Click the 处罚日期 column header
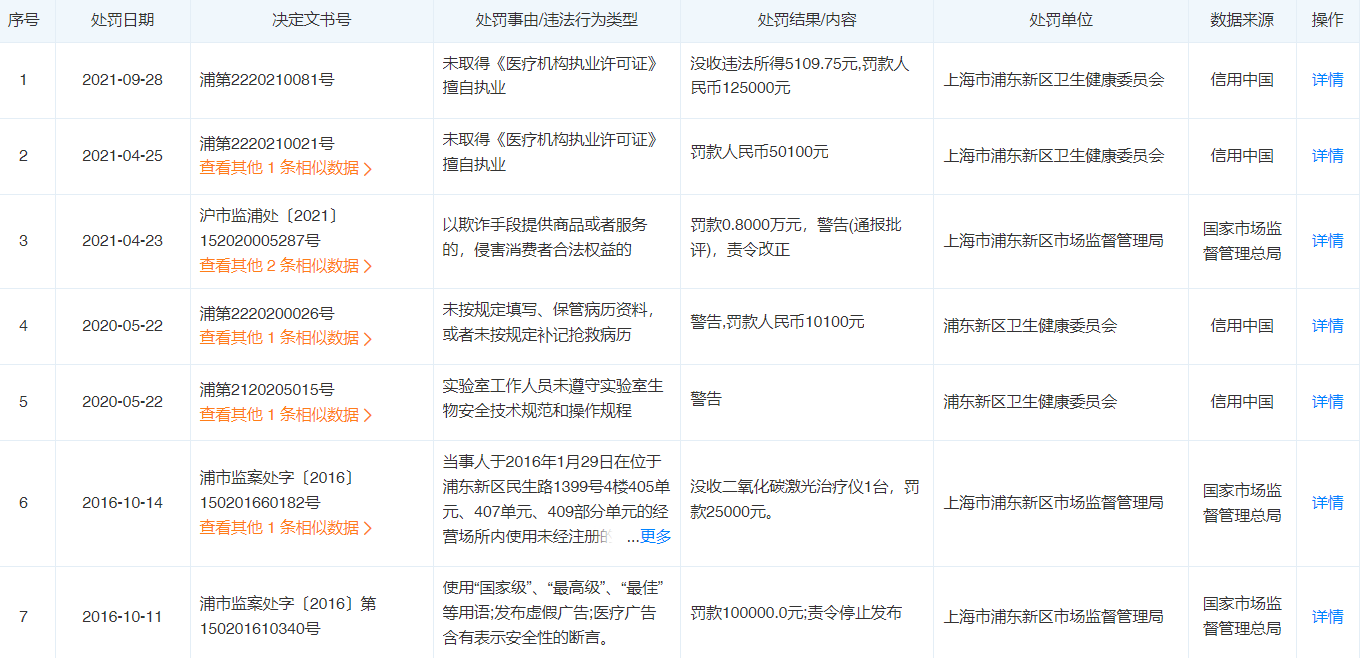1360x658 pixels. coord(122,20)
